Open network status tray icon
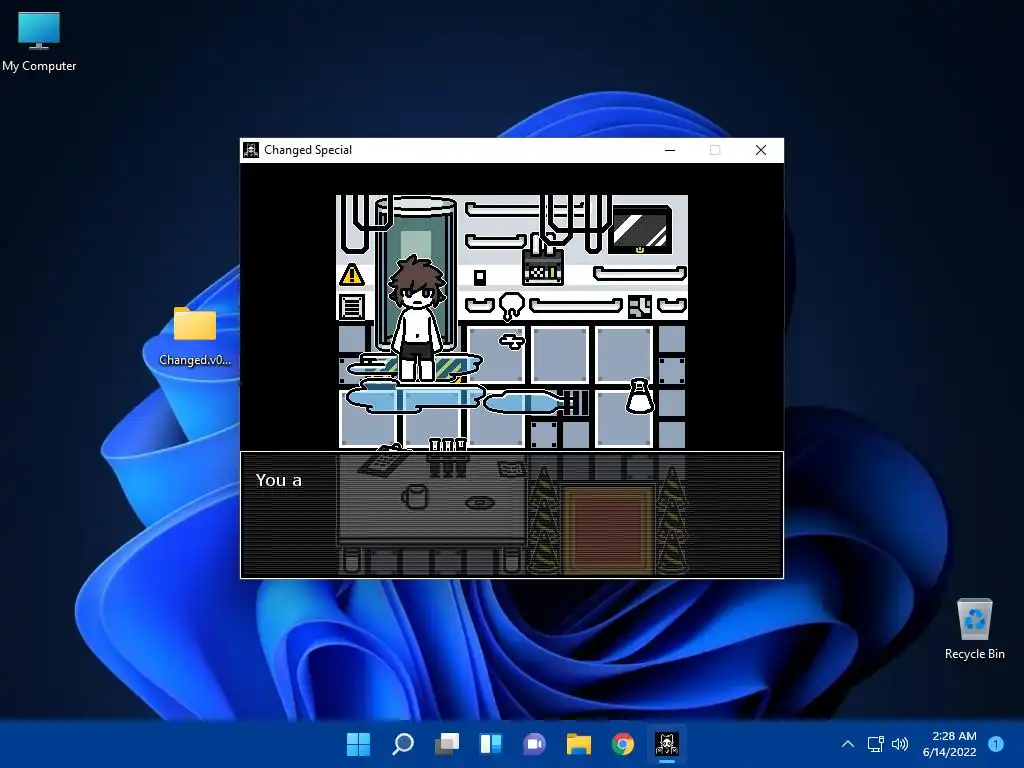This screenshot has width=1024, height=768. [875, 744]
